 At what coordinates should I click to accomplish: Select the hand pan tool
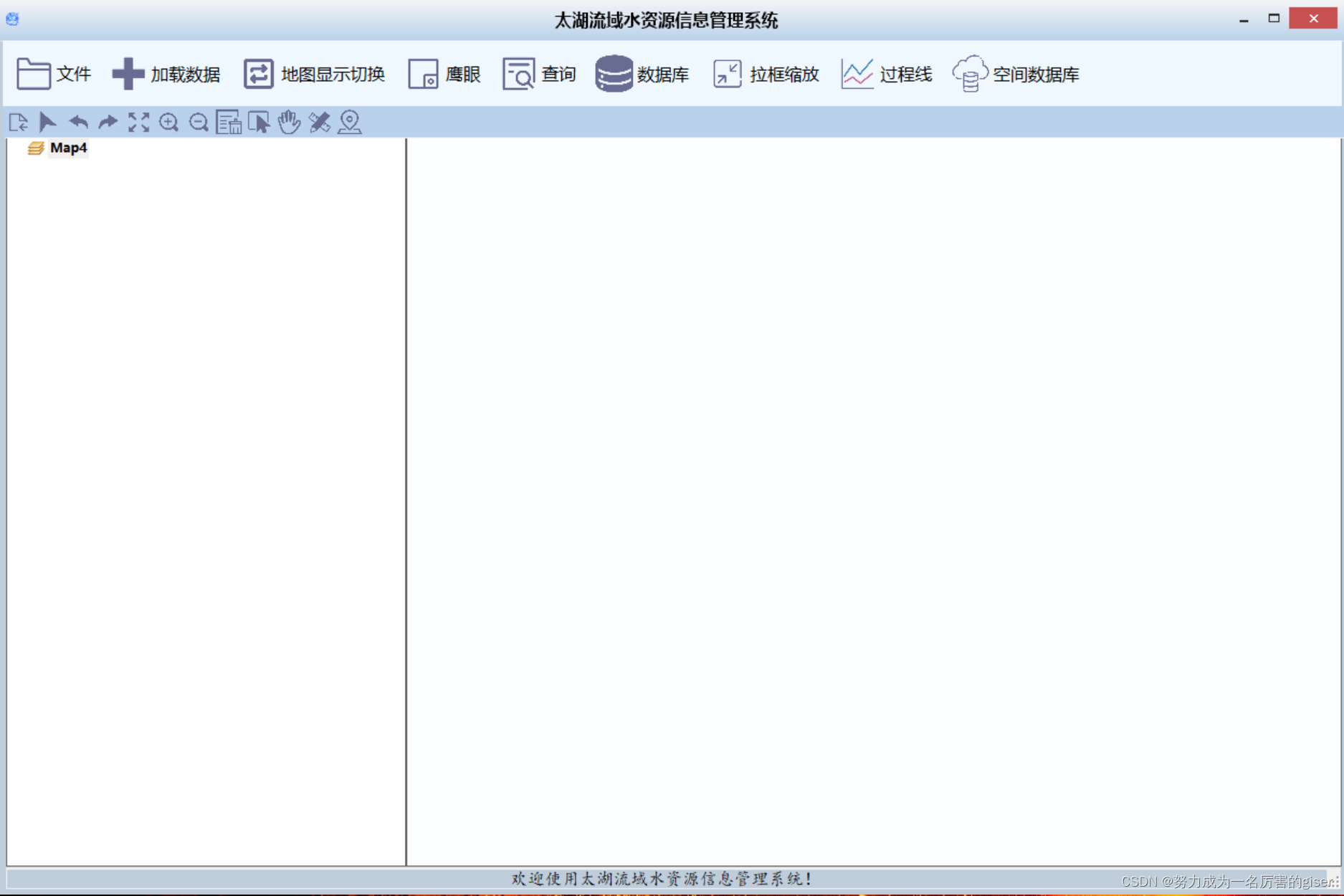click(x=289, y=123)
